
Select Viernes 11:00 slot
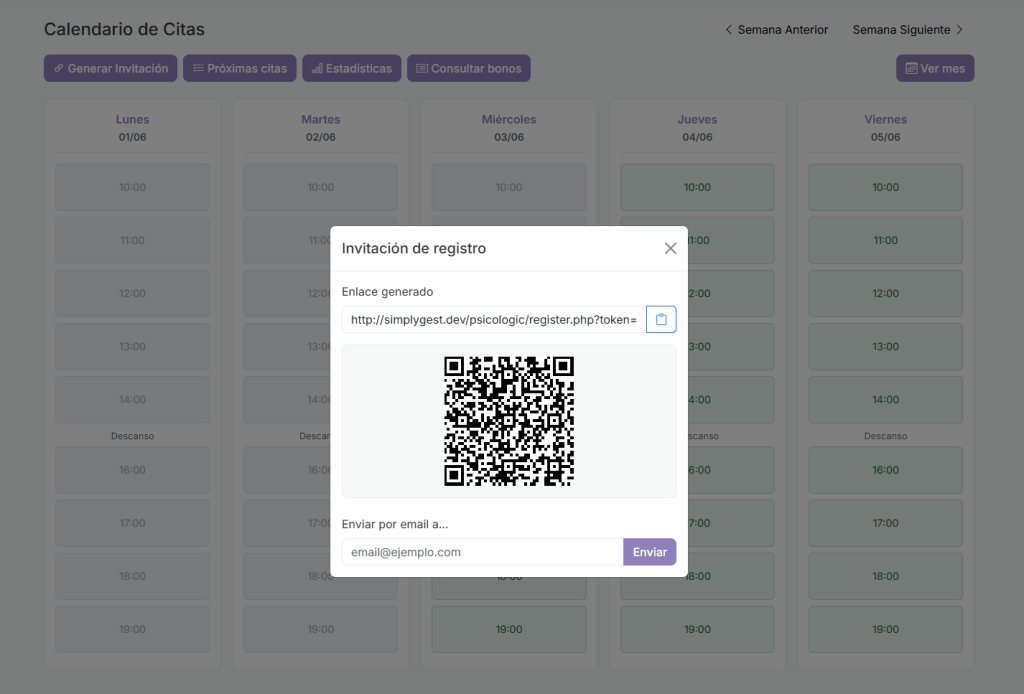(x=886, y=240)
